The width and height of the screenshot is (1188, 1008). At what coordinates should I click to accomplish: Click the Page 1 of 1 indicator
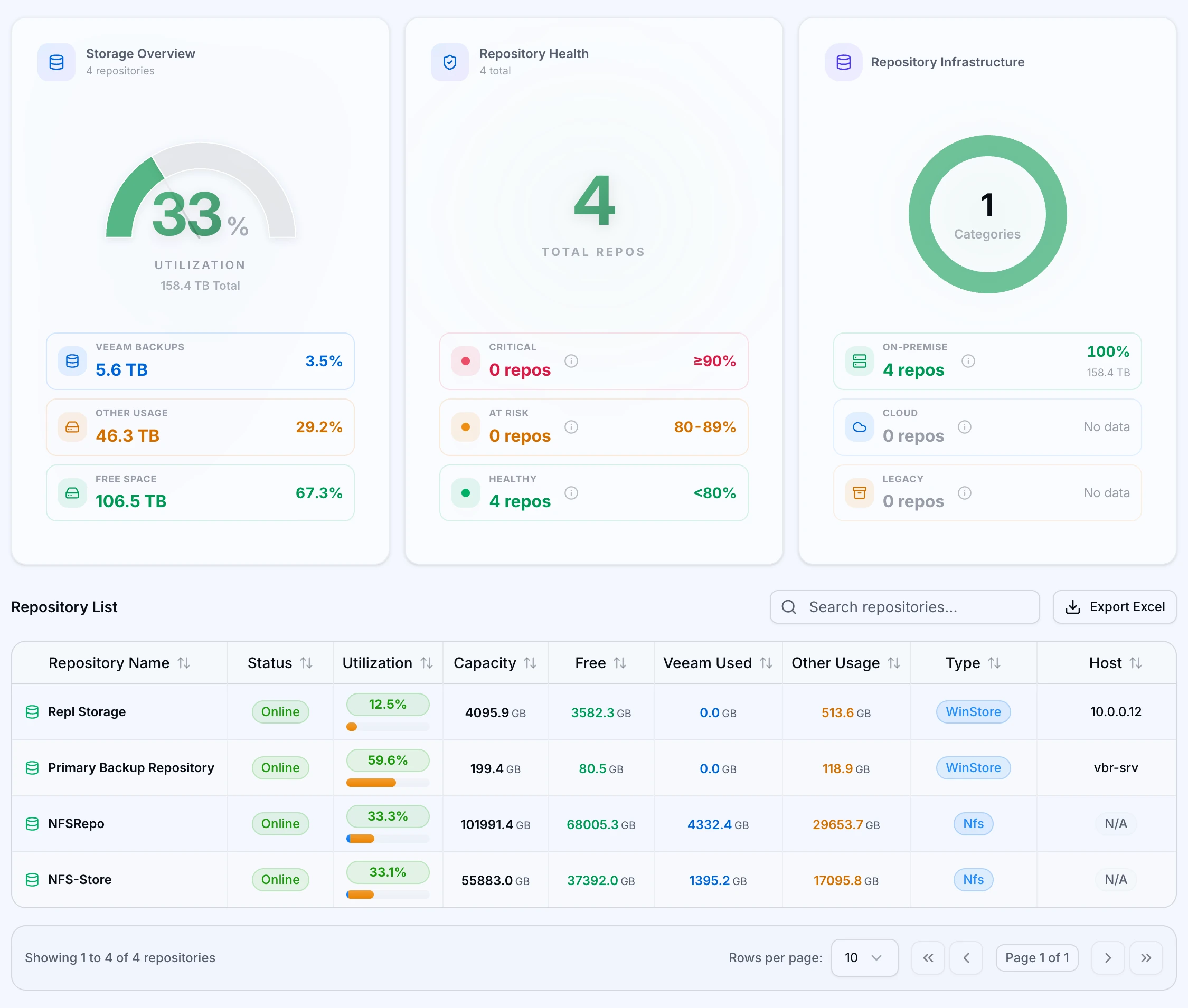click(x=1037, y=958)
